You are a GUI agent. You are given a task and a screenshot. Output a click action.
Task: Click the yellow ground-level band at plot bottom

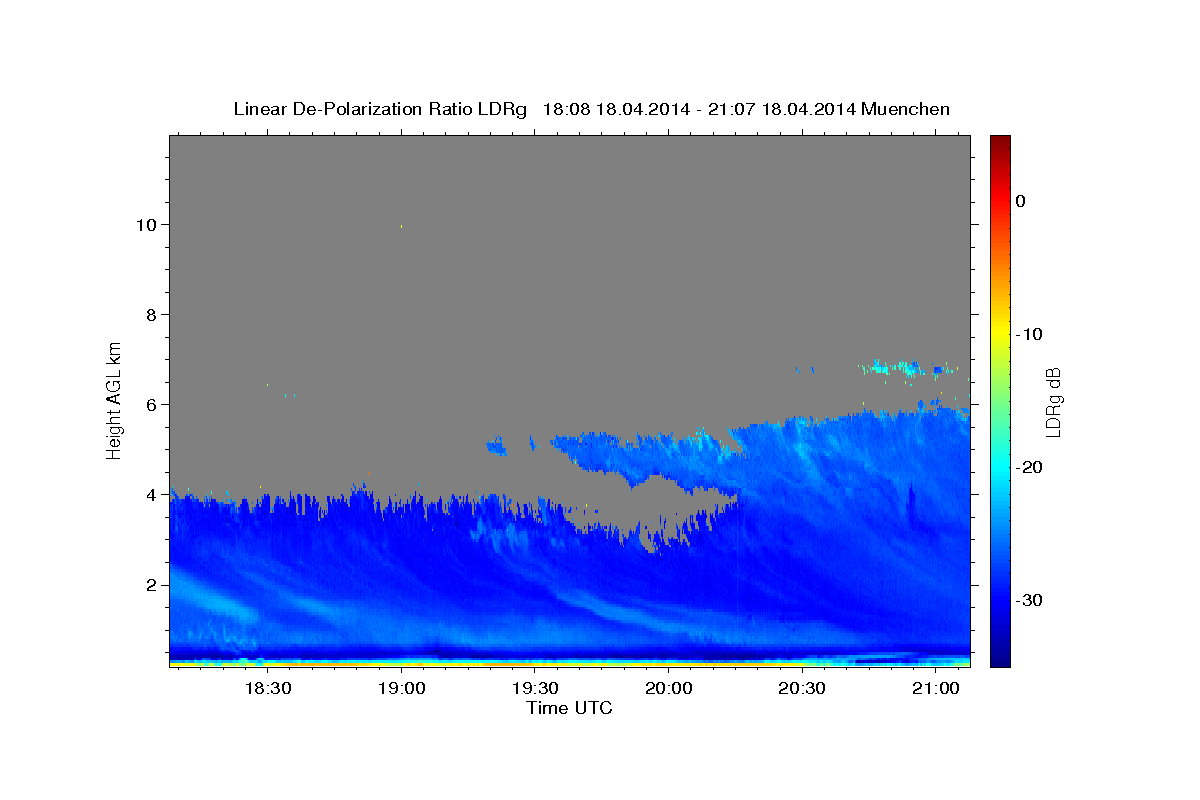pos(570,662)
